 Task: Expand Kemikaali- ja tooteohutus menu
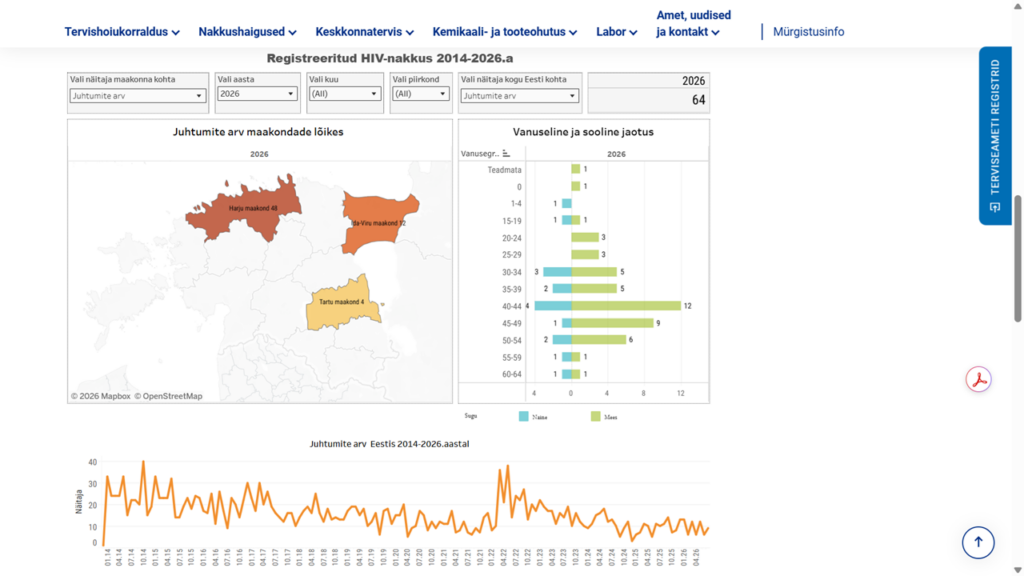pyautogui.click(x=505, y=31)
